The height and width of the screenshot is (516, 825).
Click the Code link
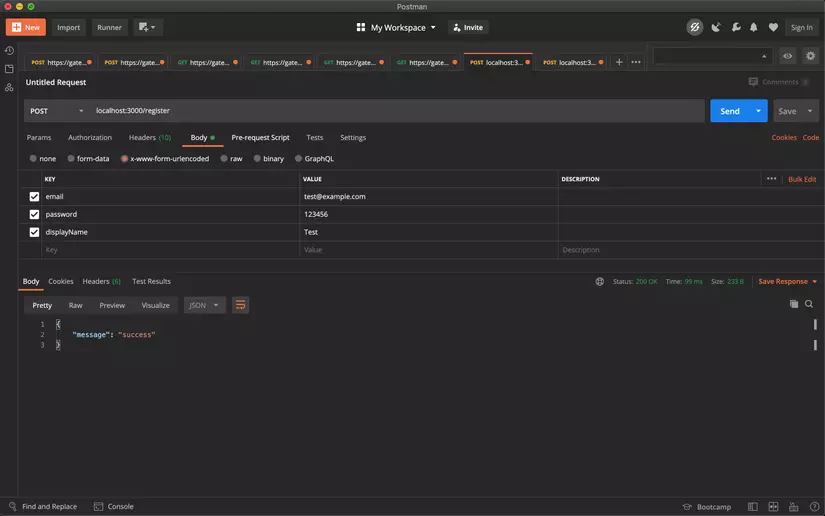click(x=810, y=137)
